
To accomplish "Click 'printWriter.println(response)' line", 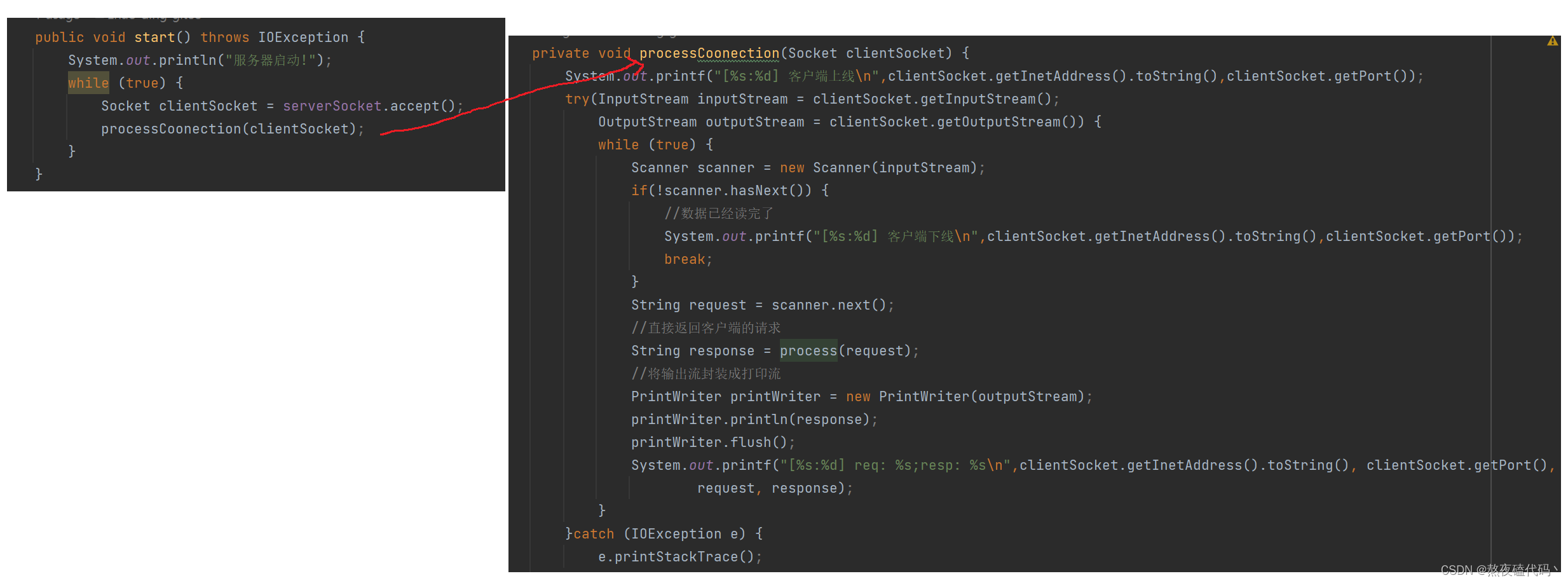I will point(754,420).
